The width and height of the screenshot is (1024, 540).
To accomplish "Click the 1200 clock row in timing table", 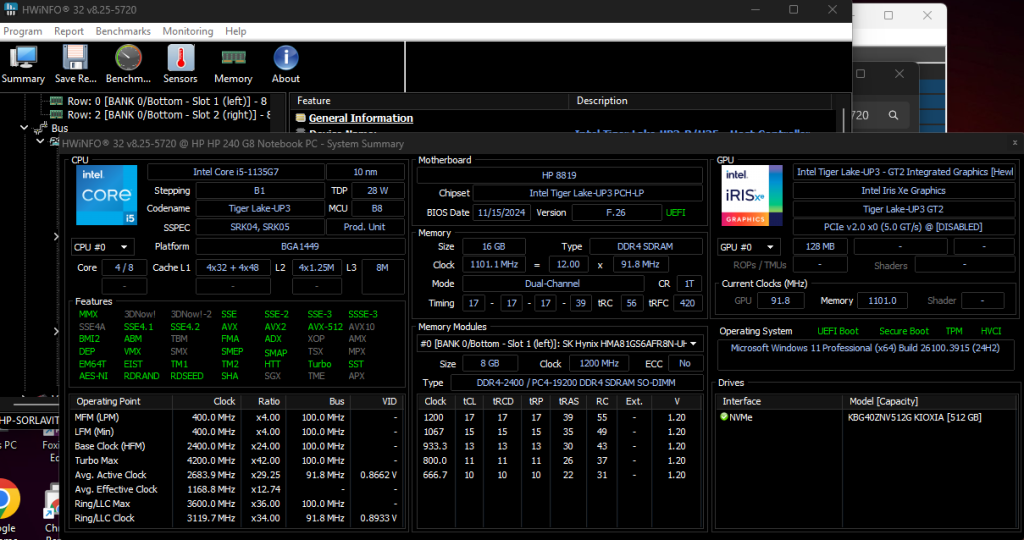I will coord(560,417).
